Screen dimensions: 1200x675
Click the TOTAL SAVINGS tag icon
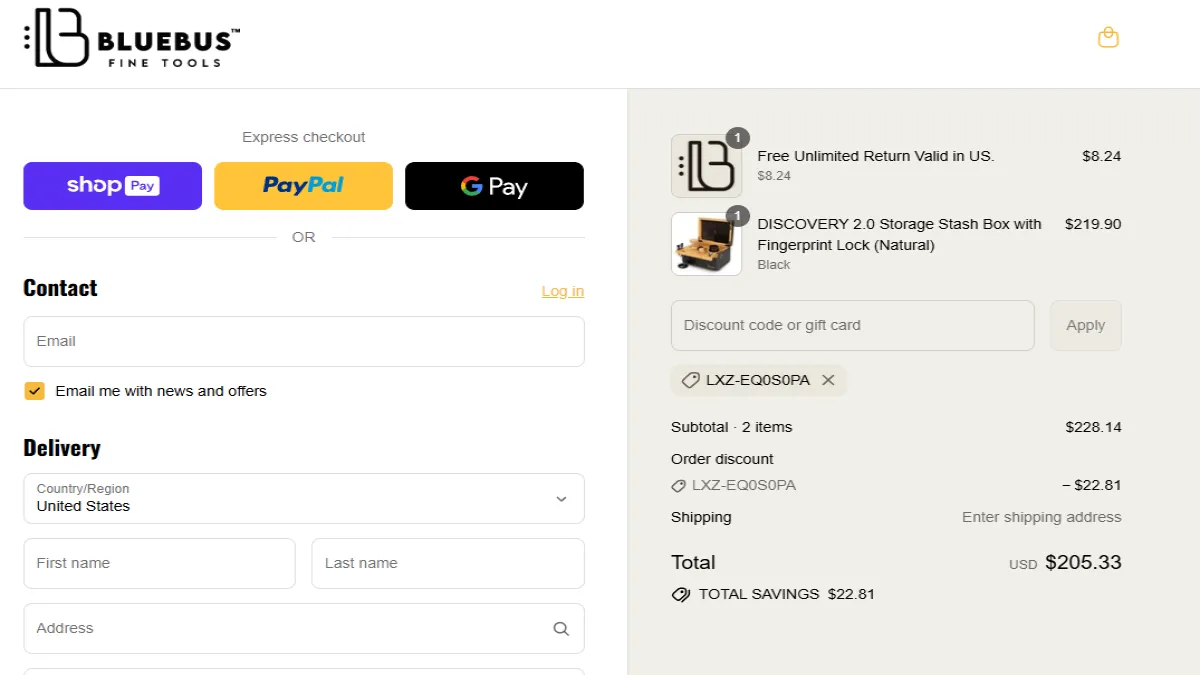[x=681, y=594]
